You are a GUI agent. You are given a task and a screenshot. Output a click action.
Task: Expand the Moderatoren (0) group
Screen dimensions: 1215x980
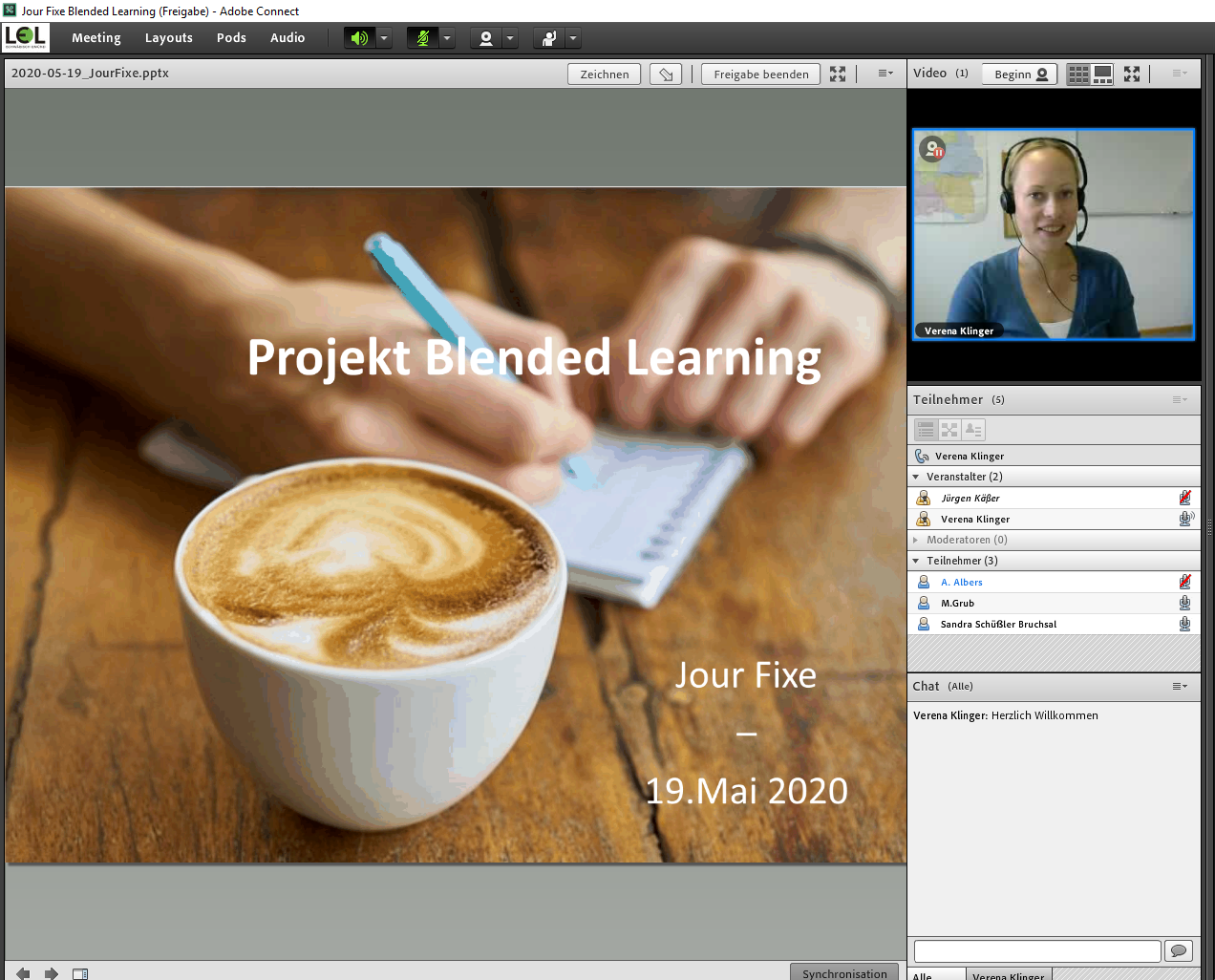coord(916,540)
